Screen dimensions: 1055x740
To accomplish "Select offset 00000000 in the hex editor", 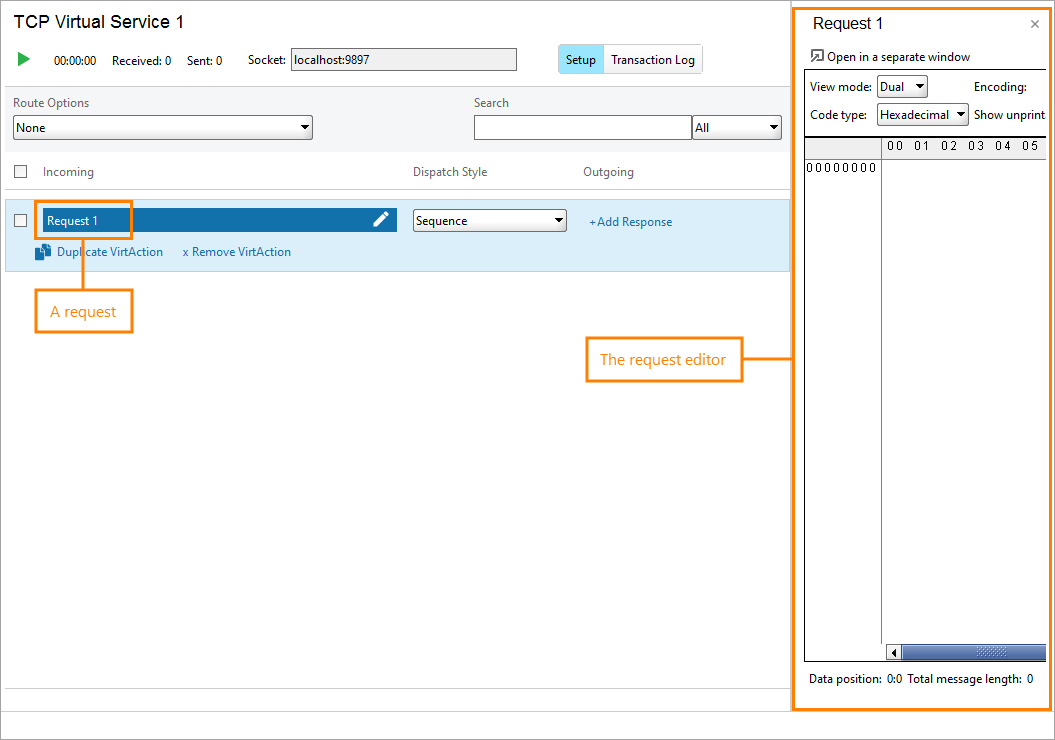I will [x=841, y=167].
